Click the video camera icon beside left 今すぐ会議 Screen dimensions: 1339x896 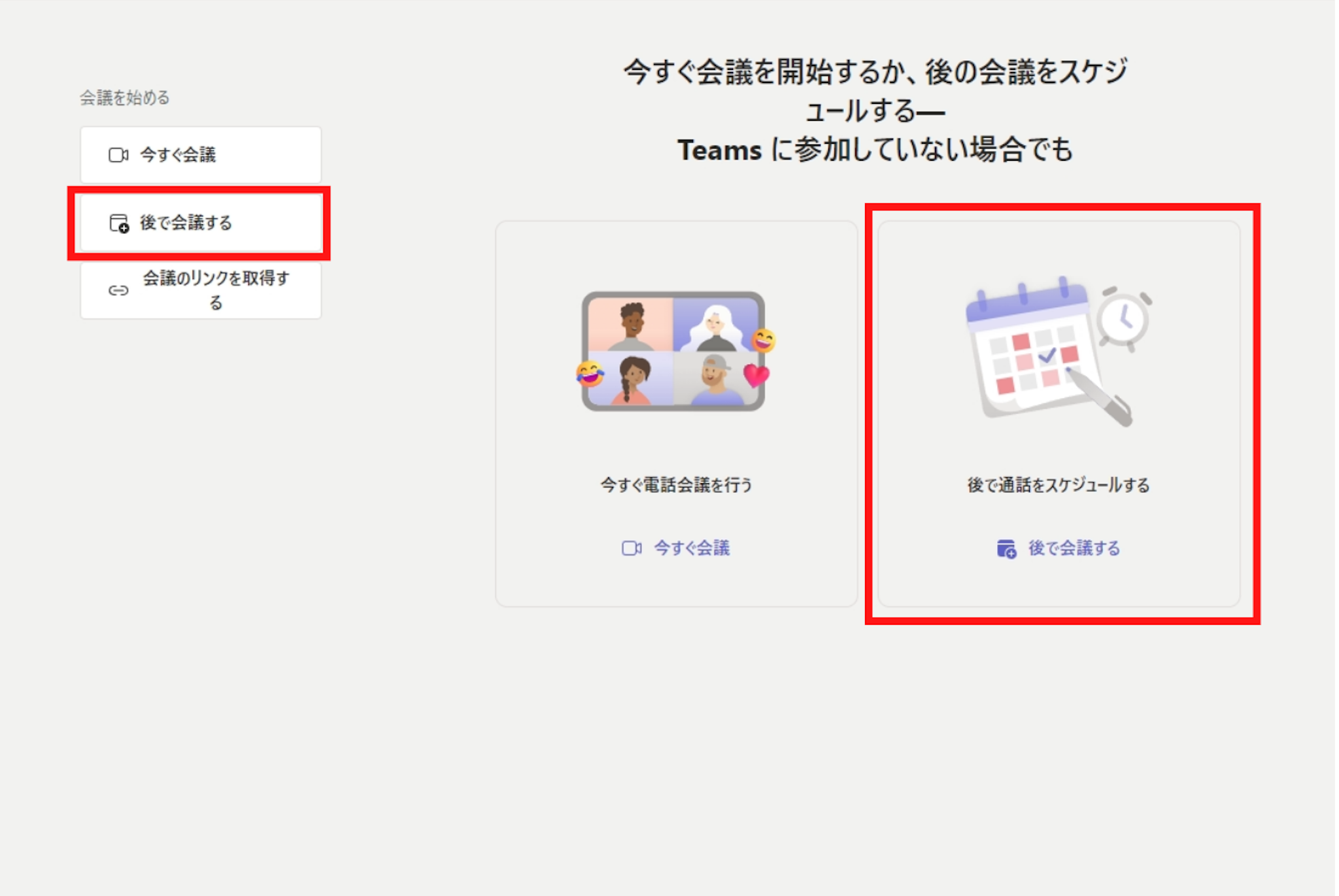(x=118, y=155)
